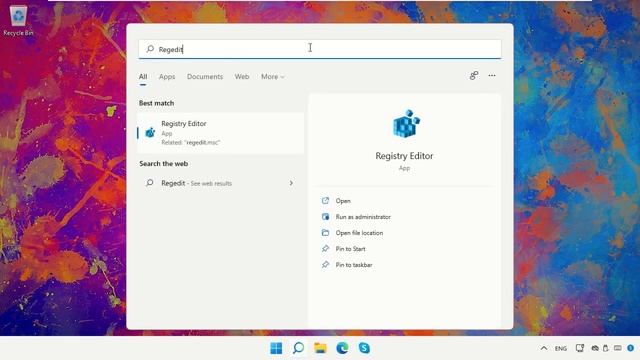This screenshot has width=640, height=360.
Task: Click the Best match heading
Action: click(x=156, y=103)
